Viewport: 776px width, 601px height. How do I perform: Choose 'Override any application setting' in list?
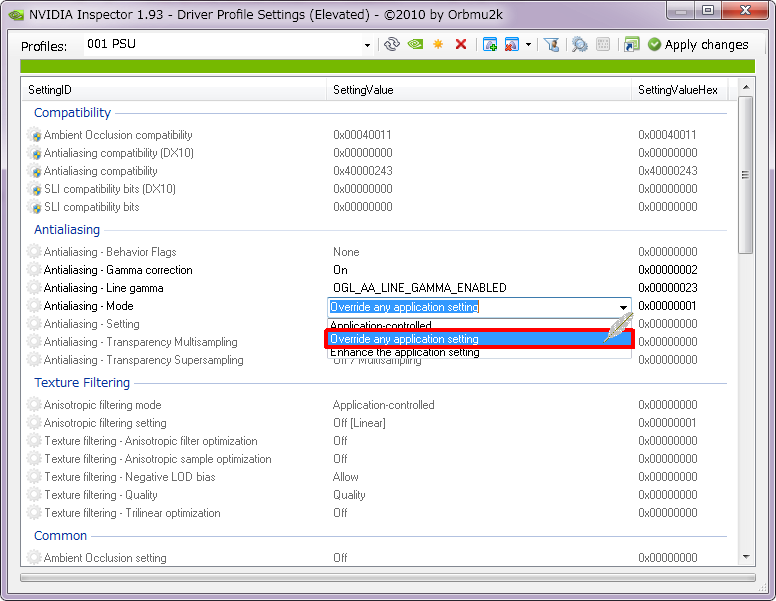click(x=479, y=339)
